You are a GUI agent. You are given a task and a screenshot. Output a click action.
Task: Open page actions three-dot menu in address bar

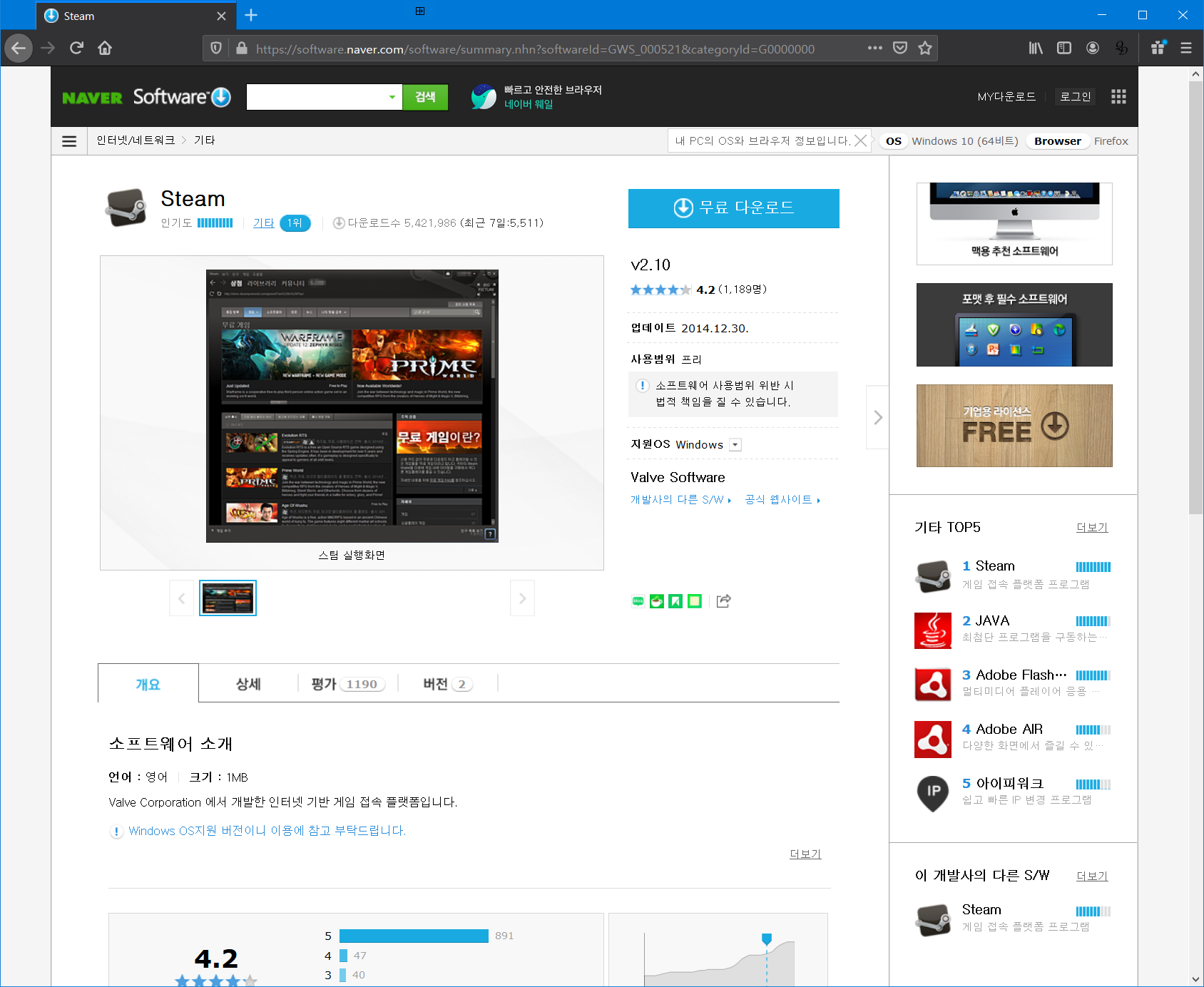tap(875, 48)
